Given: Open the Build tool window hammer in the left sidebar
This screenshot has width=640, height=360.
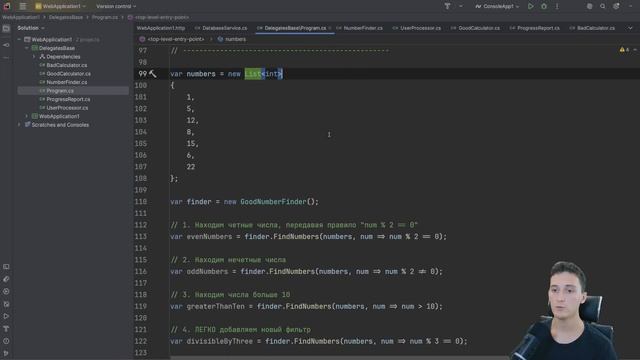Looking at the screenshot, I should [6, 329].
